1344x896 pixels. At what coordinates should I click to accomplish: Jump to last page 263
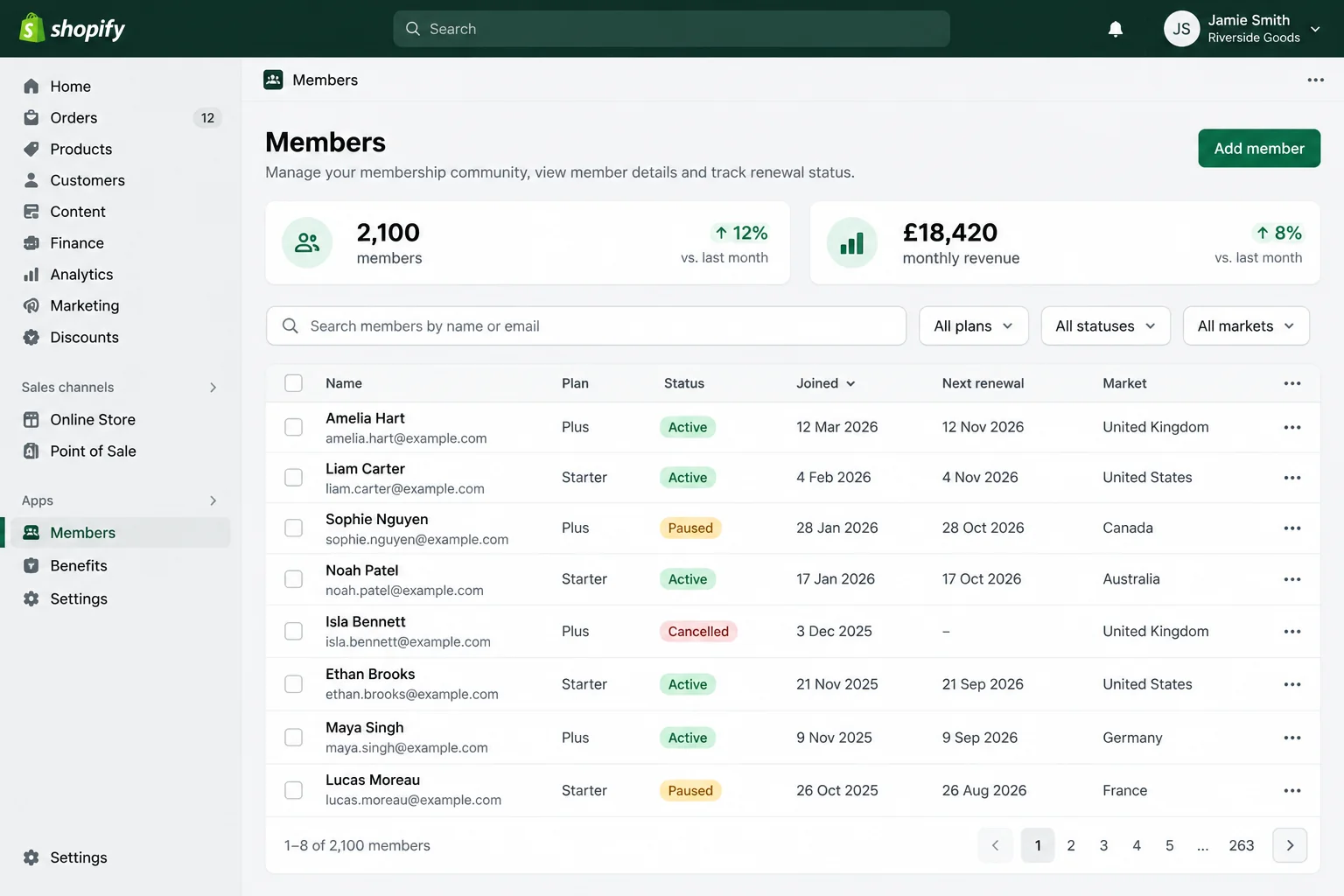[1242, 845]
